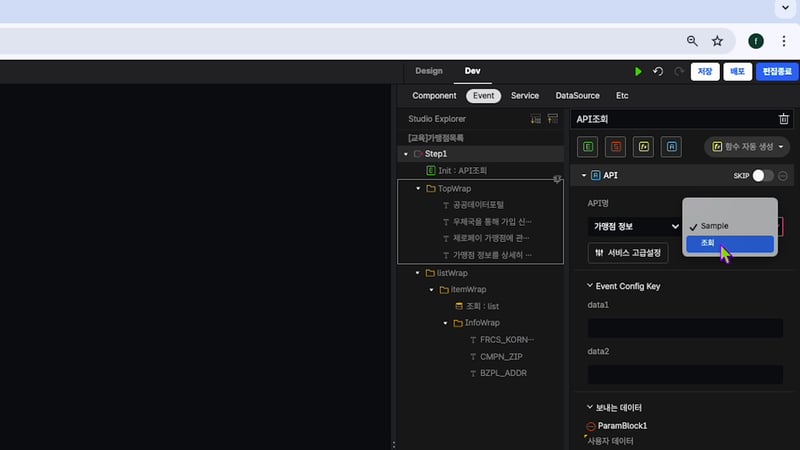
Task: Switch to the Design tab
Action: tap(429, 71)
